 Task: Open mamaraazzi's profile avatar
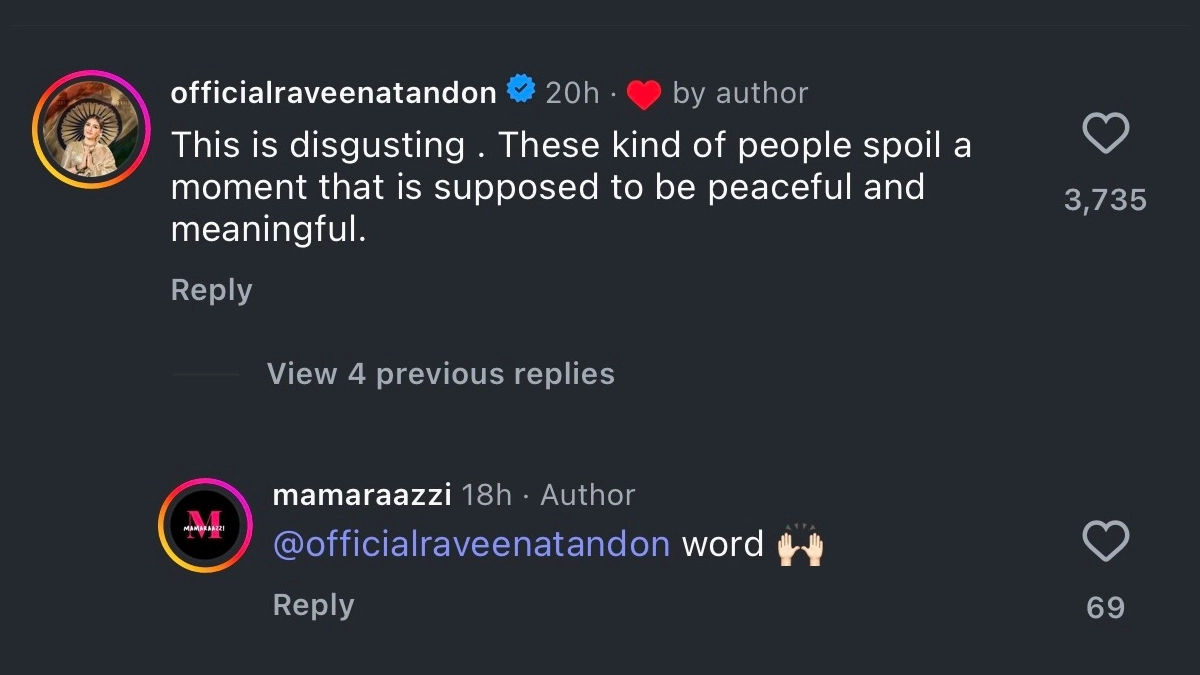click(x=205, y=526)
